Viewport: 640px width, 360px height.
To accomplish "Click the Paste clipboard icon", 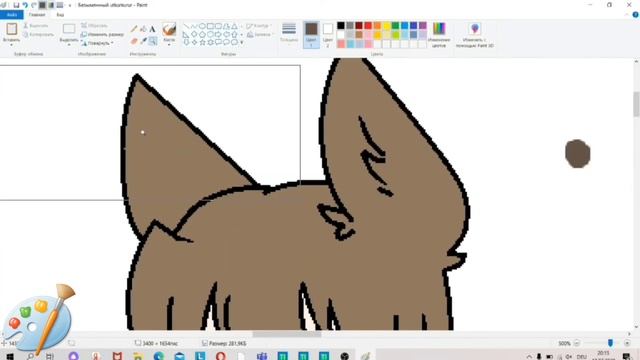I will (x=11, y=29).
